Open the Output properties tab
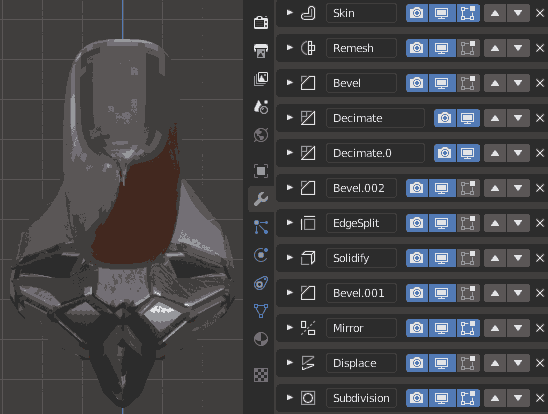Viewport: 548px width, 414px height. (261, 51)
